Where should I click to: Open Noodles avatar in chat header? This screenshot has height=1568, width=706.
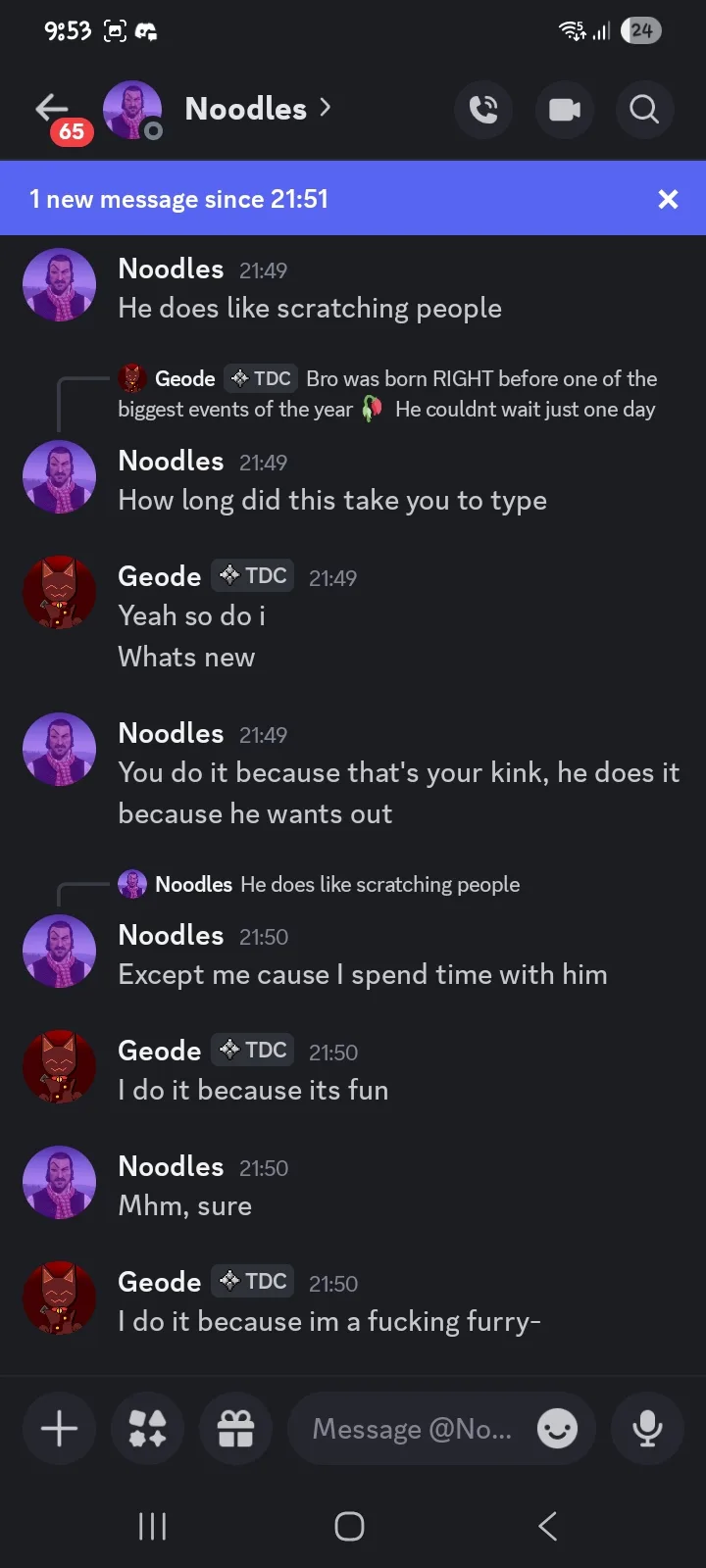(132, 109)
